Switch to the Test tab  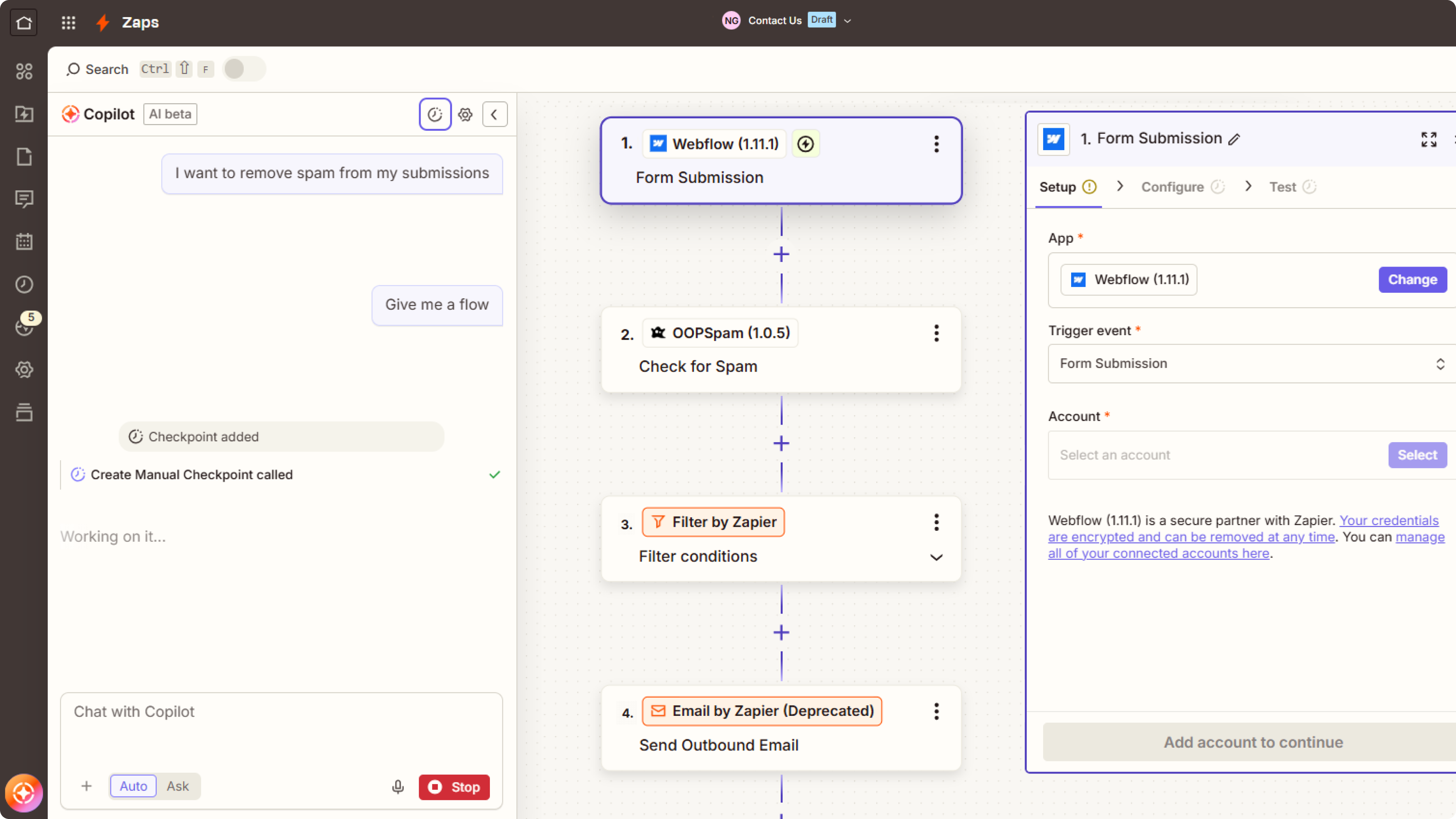point(1282,187)
